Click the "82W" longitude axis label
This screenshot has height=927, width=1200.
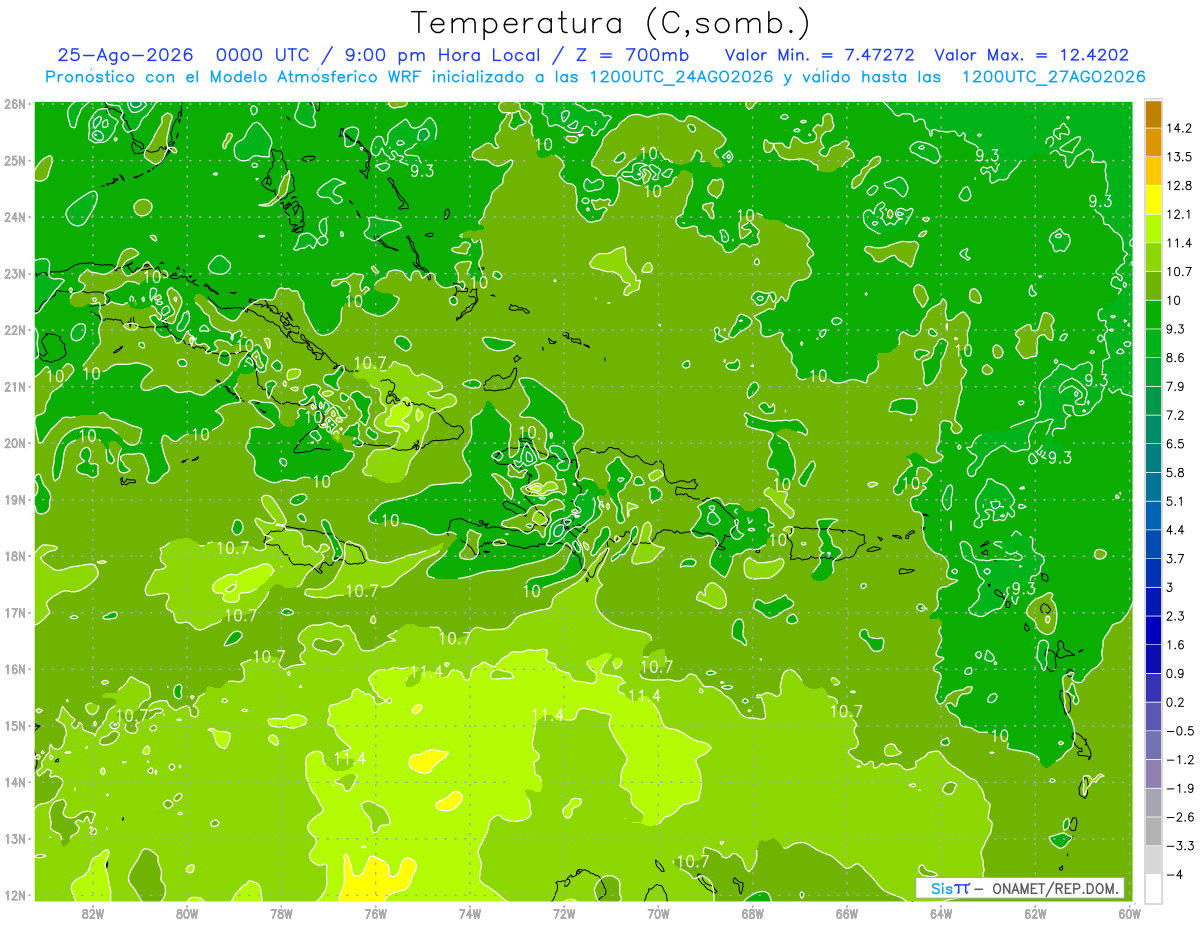[93, 913]
